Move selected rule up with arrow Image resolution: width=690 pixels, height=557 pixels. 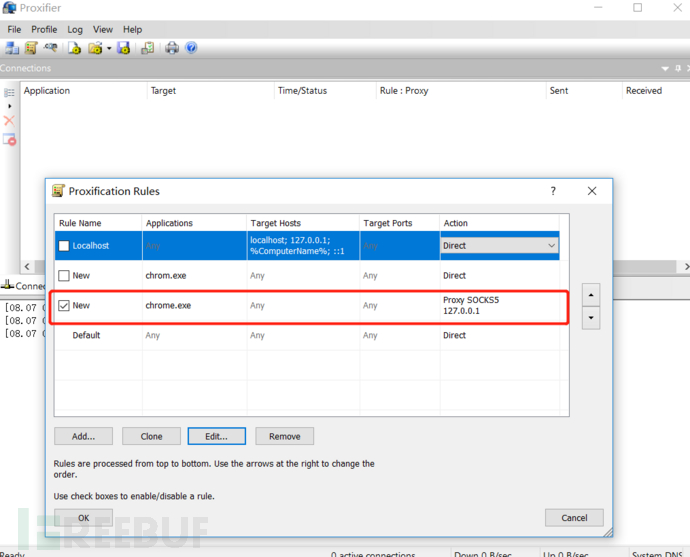(x=591, y=295)
